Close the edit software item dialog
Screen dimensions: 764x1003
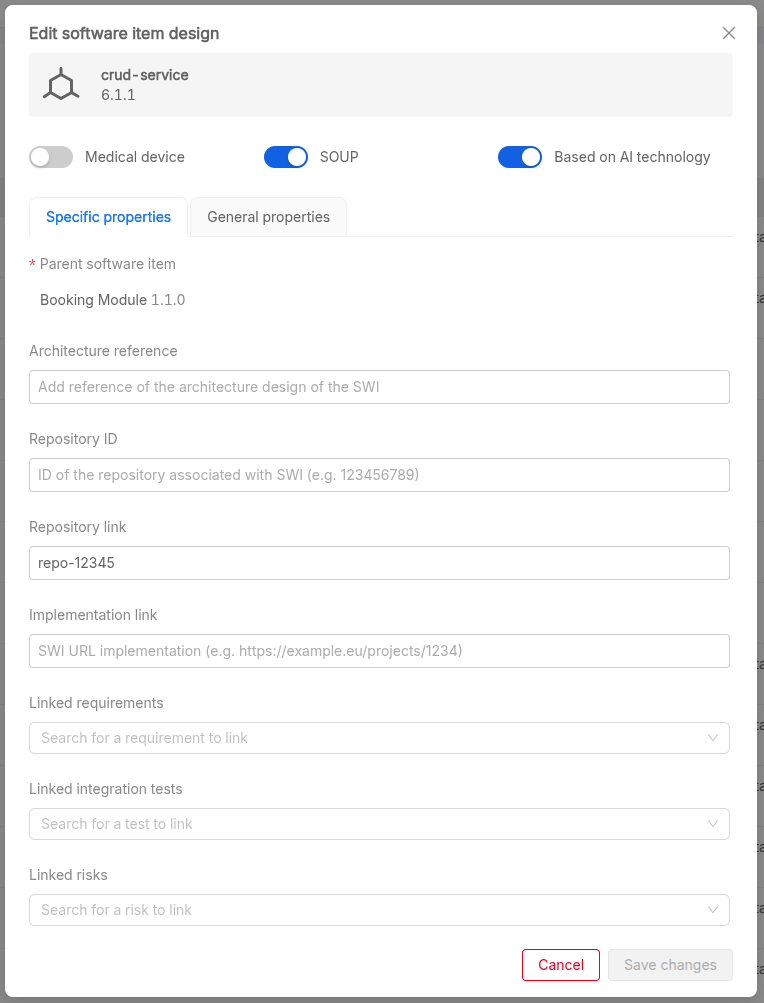729,33
